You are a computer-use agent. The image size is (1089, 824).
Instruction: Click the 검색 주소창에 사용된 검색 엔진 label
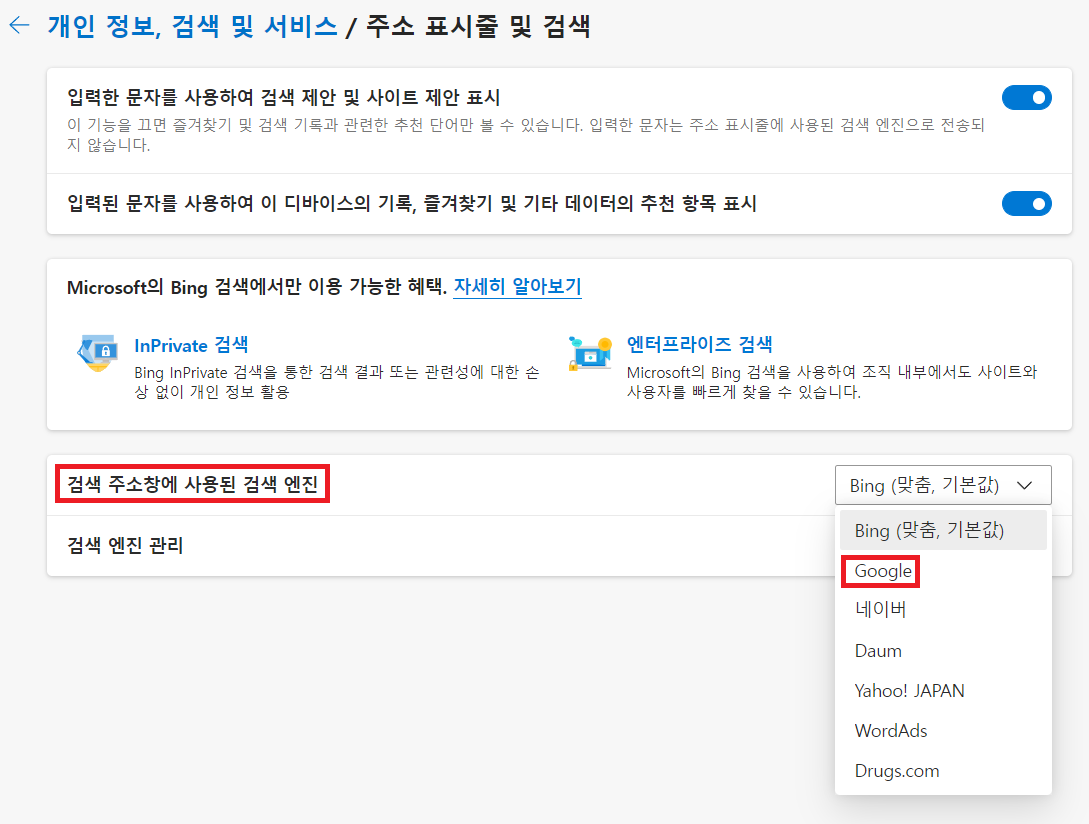pos(192,484)
